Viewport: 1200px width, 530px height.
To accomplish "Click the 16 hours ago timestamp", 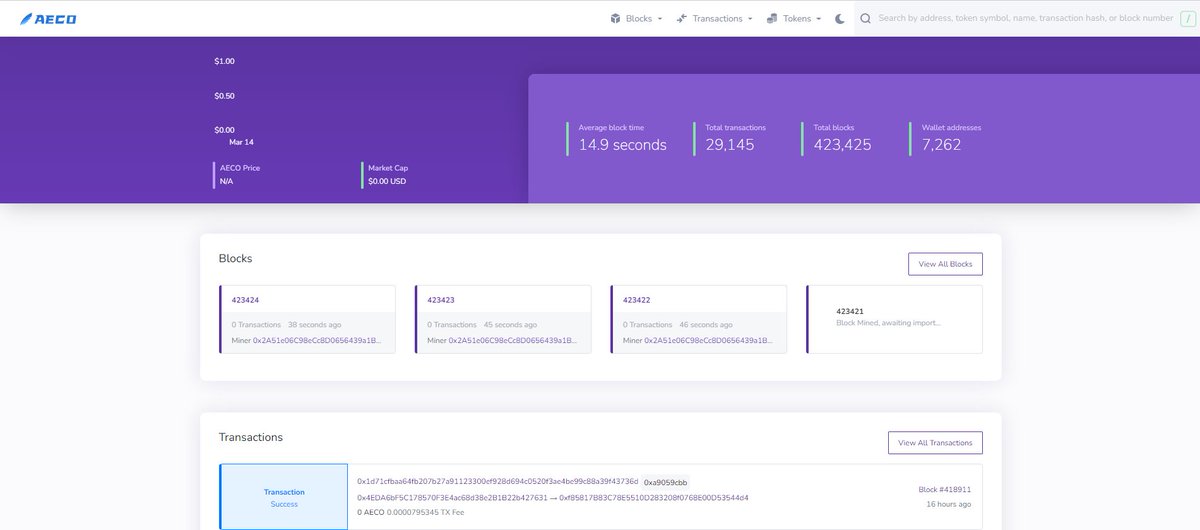I will click(948, 504).
